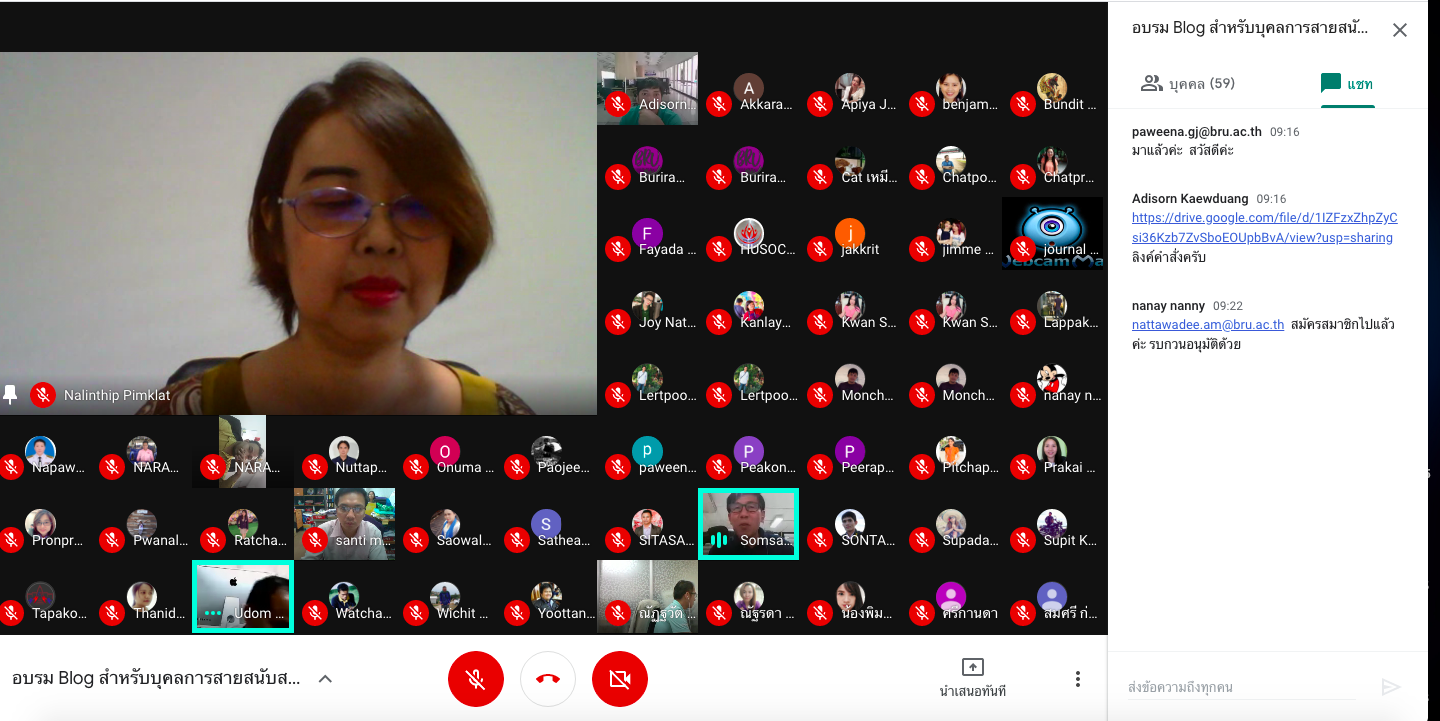Image resolution: width=1440 pixels, height=721 pixels.
Task: Click the name Nuttap in the grid
Action: (x=362, y=467)
